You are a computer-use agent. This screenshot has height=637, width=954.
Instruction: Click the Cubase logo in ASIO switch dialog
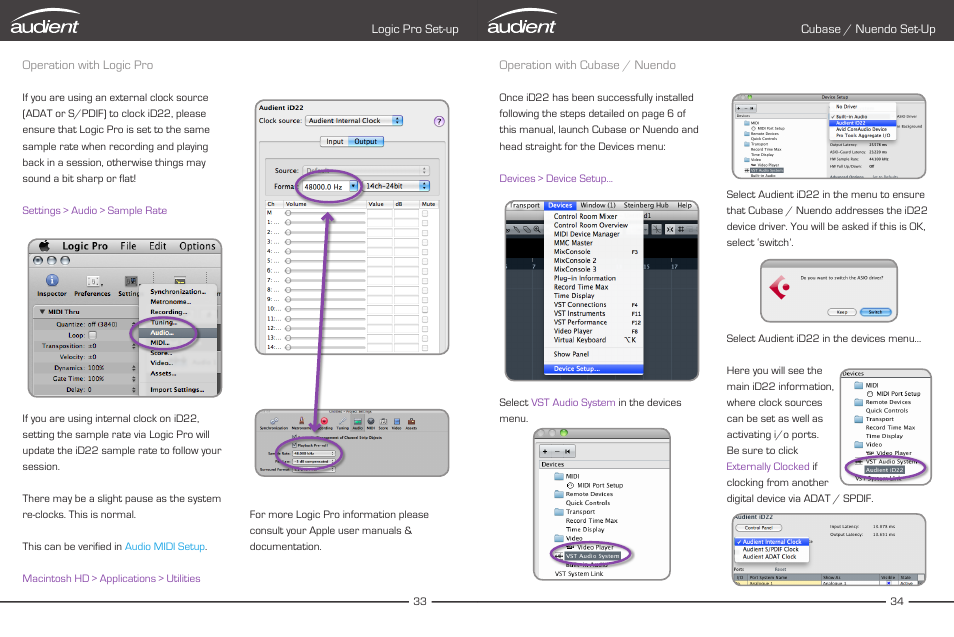click(x=779, y=287)
